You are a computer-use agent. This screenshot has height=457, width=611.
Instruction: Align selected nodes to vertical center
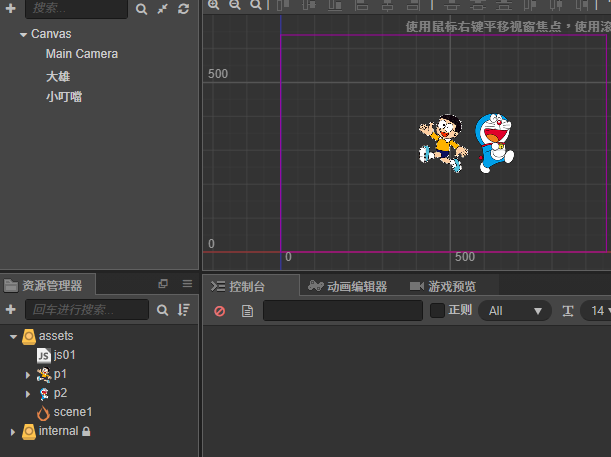pos(309,5)
